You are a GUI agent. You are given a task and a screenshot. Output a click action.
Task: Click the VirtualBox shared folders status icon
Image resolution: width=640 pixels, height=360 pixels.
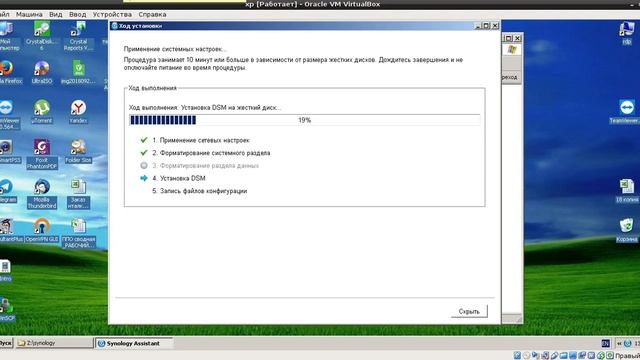[564, 356]
